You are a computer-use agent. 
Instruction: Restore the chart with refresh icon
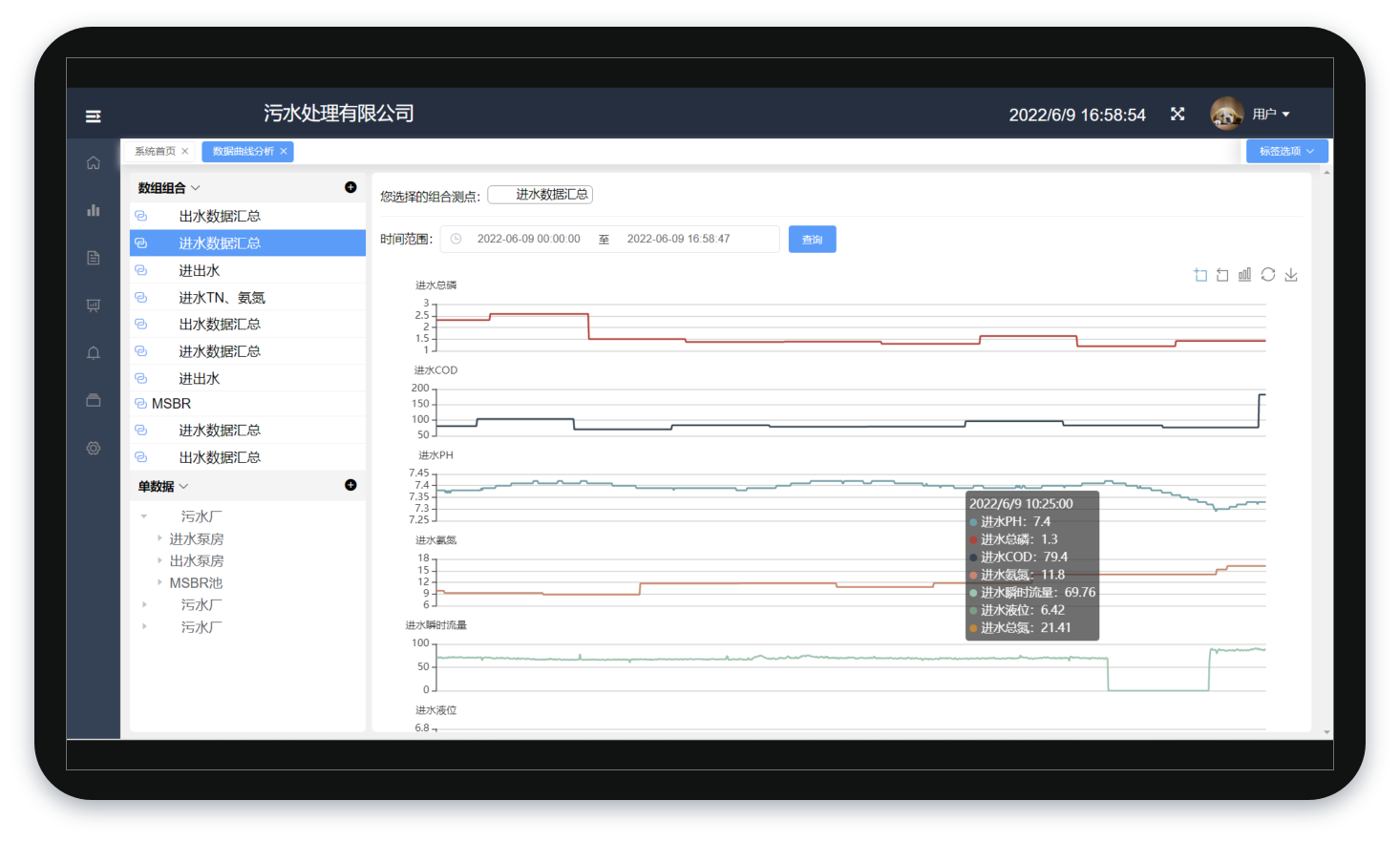point(1268,275)
